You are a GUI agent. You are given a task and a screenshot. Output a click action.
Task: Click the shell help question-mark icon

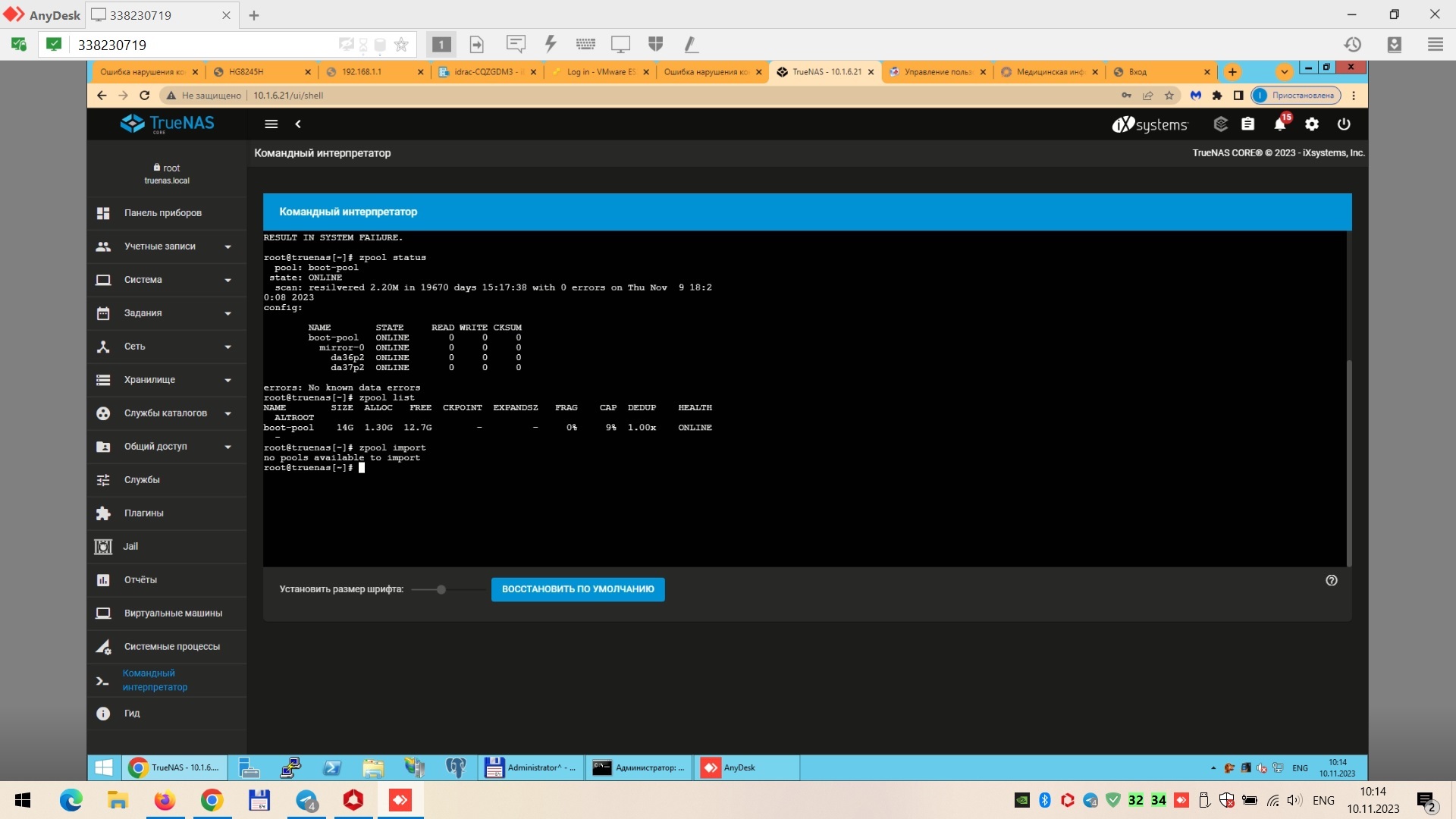1332,580
